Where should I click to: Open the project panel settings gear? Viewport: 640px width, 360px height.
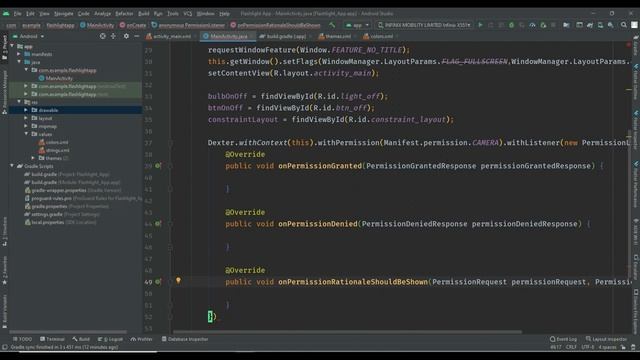(126, 36)
